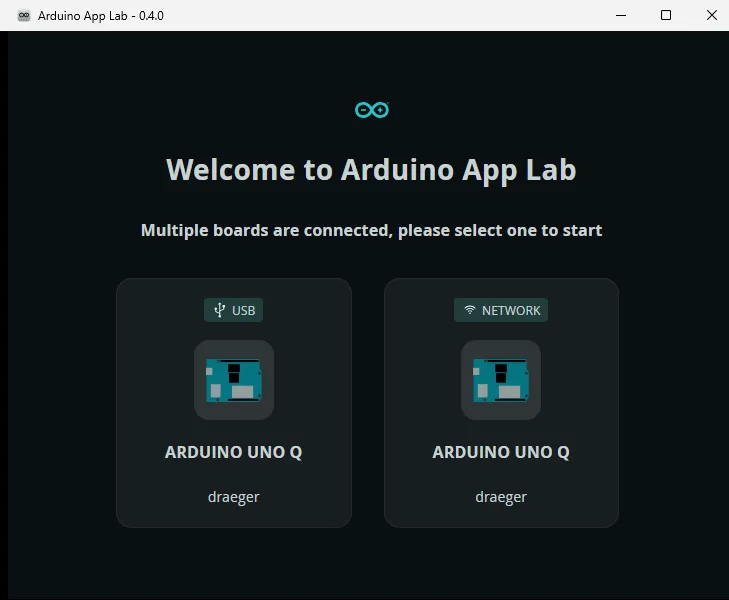Click 'Multiple boards are connected' message text
Screen dimensions: 729x600
point(371,231)
